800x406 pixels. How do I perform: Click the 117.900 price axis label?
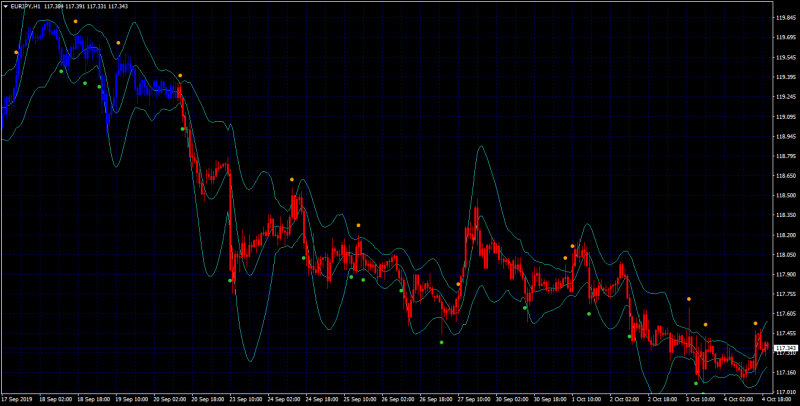(785, 274)
